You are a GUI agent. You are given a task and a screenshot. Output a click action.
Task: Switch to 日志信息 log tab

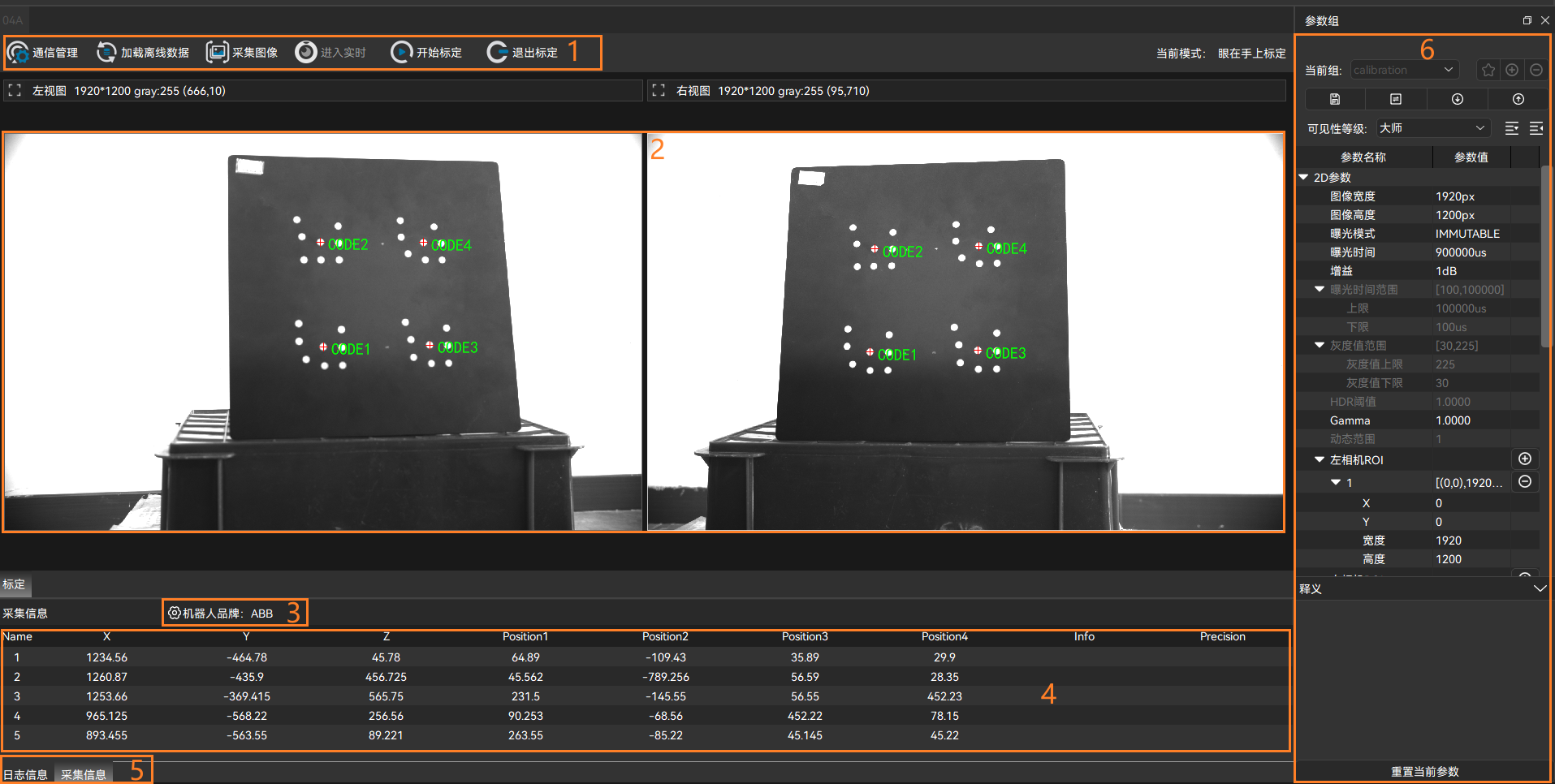pyautogui.click(x=26, y=774)
